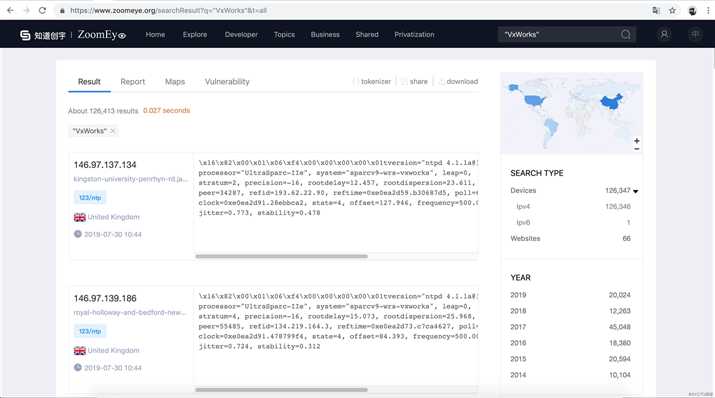Image resolution: width=715 pixels, height=398 pixels.
Task: Open the translate page icon in the address bar
Action: pyautogui.click(x=656, y=10)
